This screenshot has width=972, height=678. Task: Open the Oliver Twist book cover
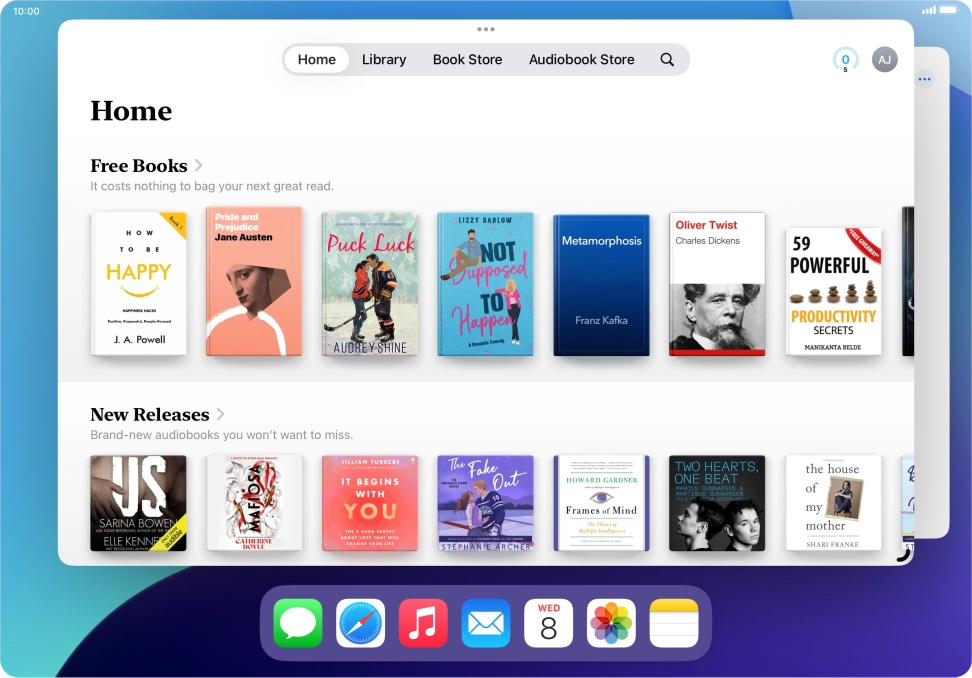pos(717,285)
